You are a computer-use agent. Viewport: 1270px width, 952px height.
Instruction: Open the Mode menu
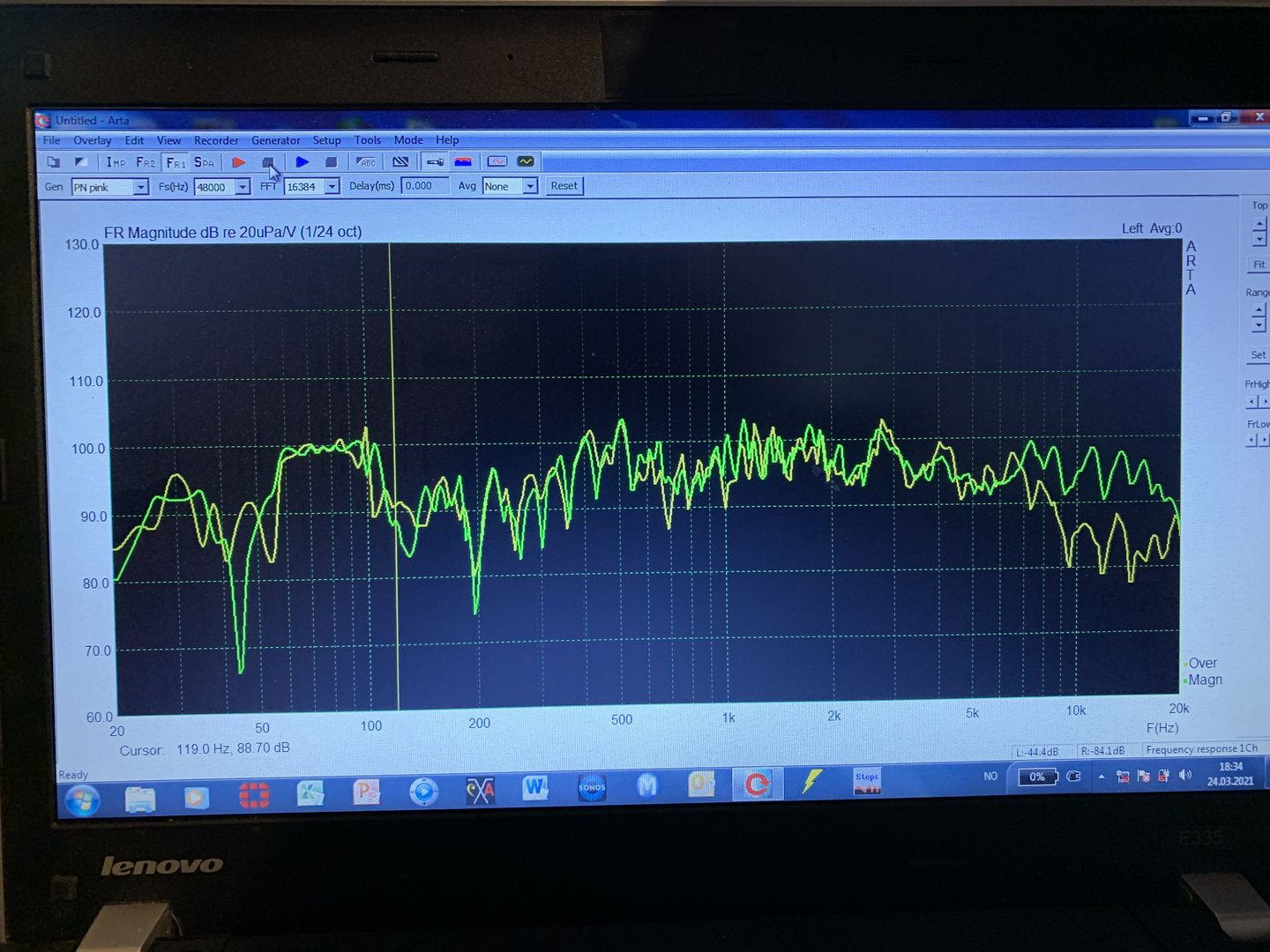[408, 140]
